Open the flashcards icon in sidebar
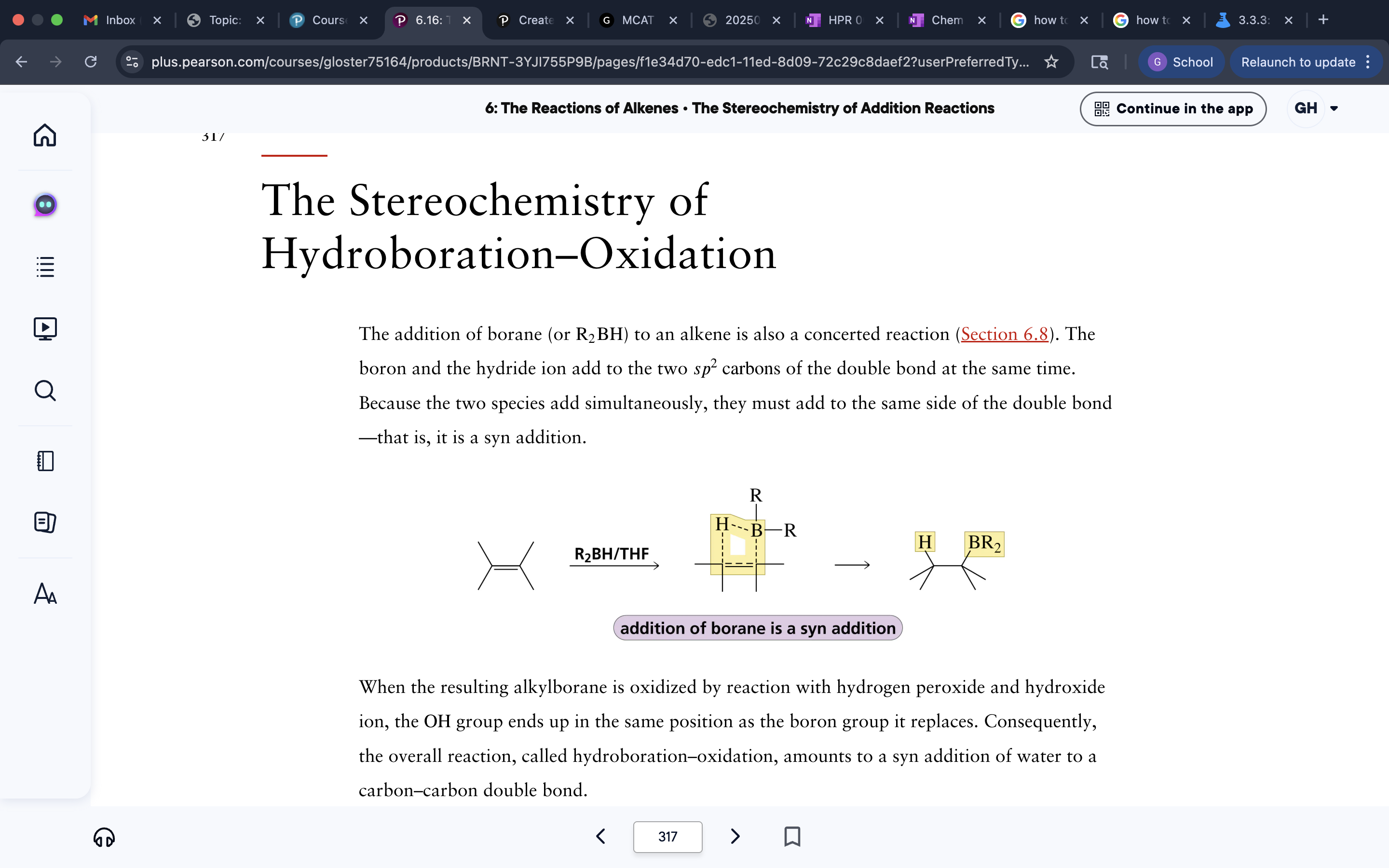 [x=45, y=522]
